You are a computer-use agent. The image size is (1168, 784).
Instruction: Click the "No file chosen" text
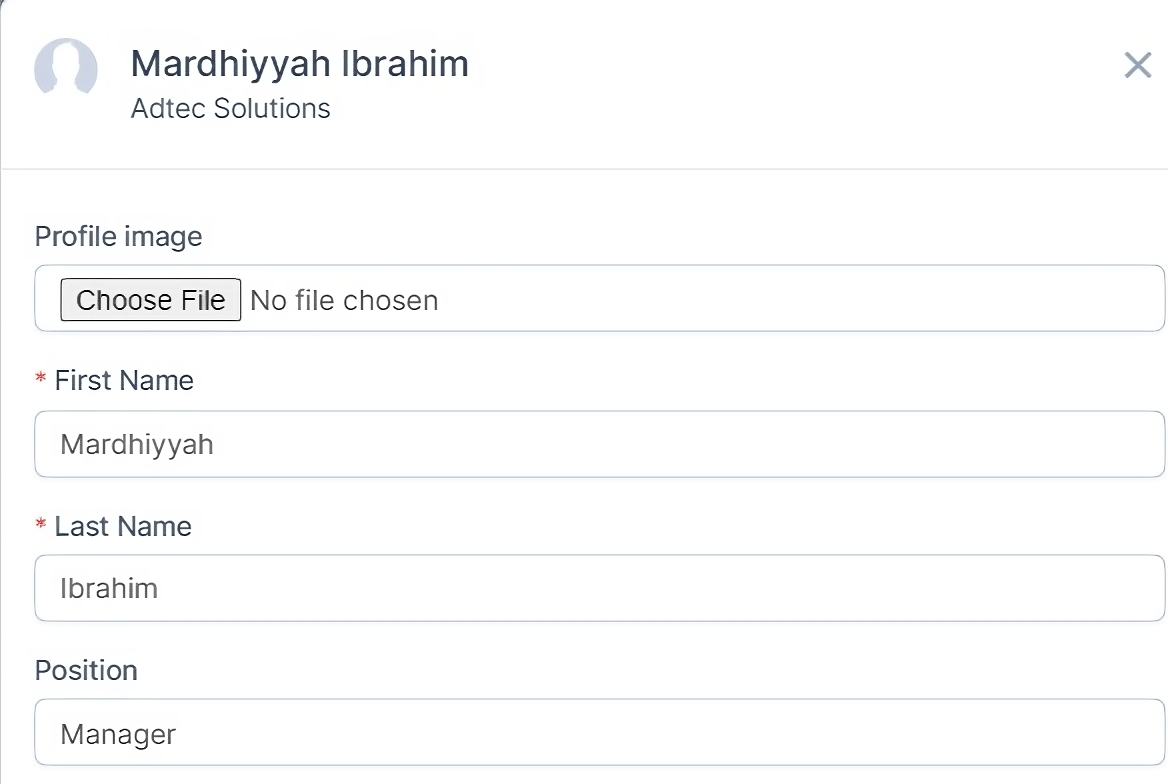click(x=344, y=300)
